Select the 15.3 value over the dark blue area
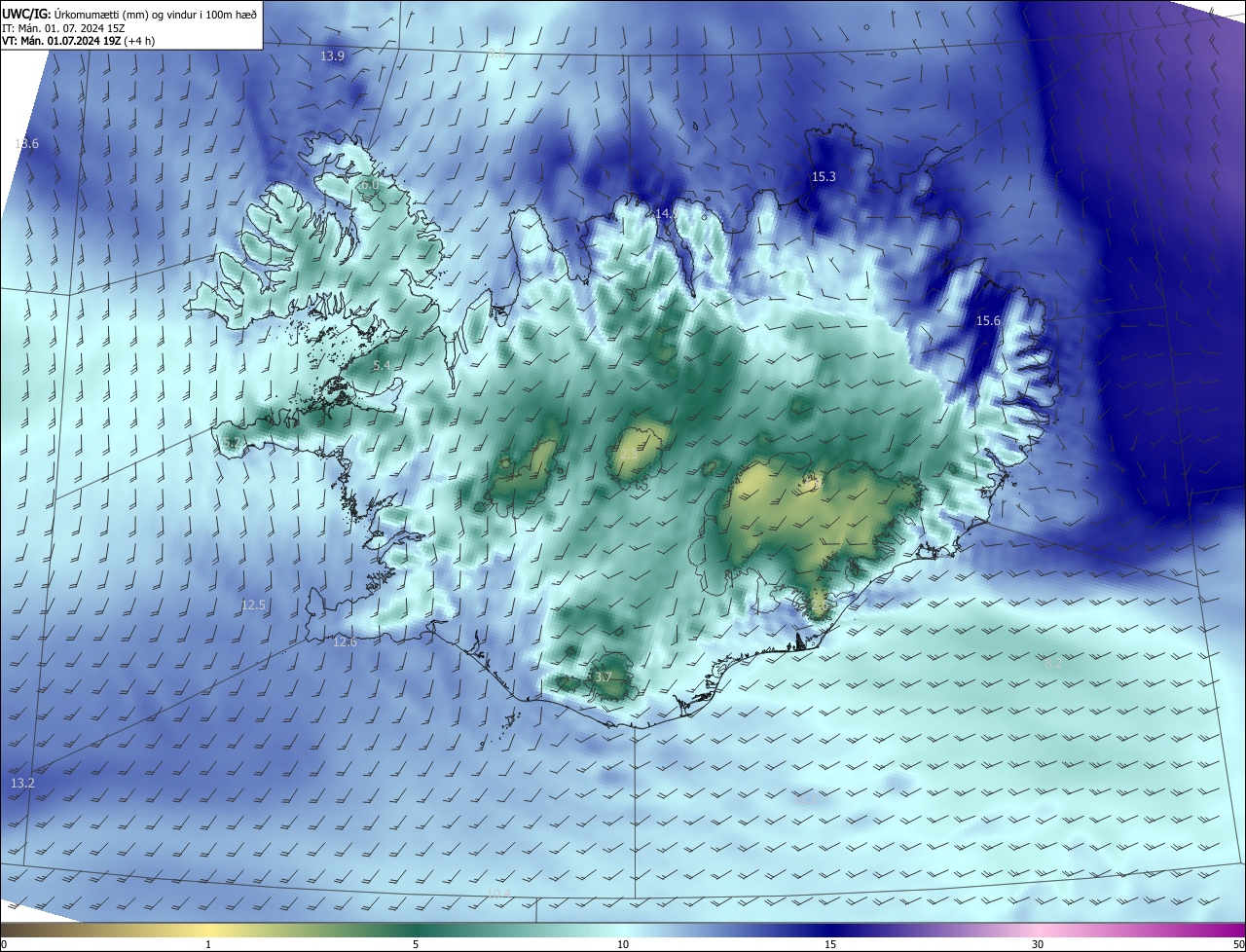Screen dimensions: 1246x952 pos(824,177)
